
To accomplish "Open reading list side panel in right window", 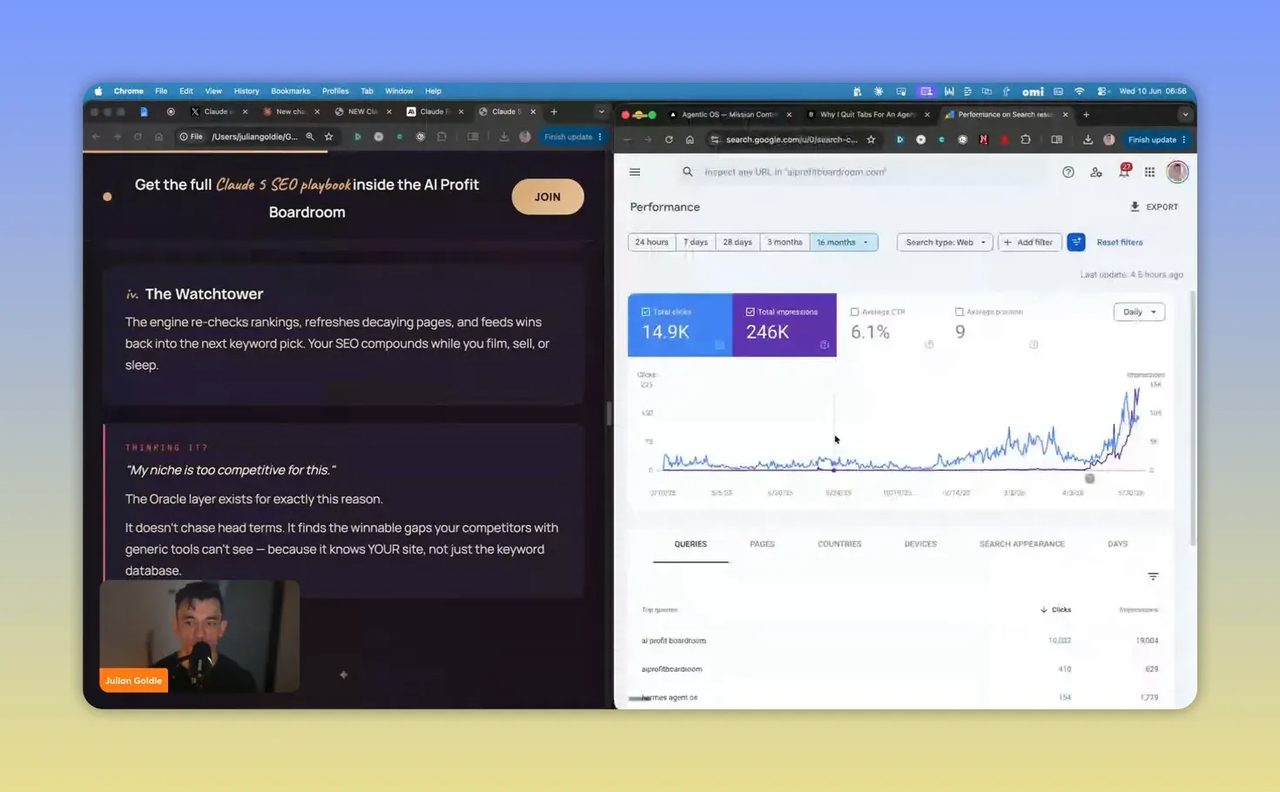I will 1058,139.
